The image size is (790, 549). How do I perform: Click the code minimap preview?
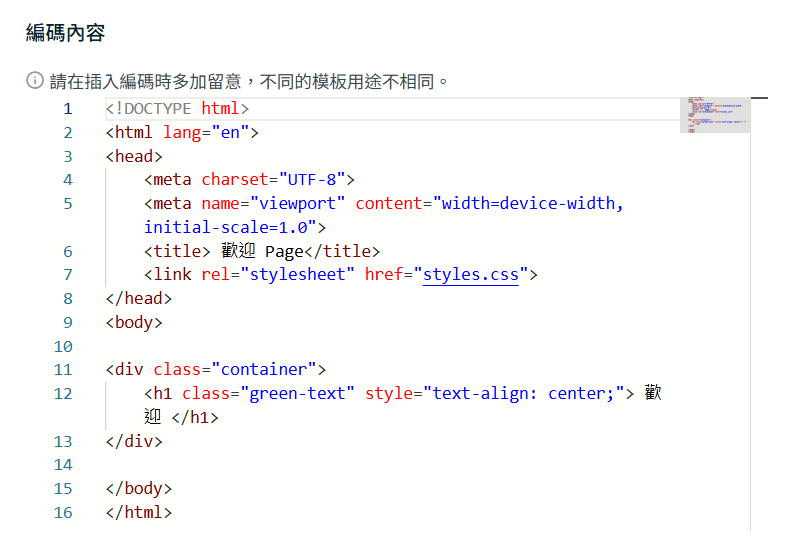(x=715, y=115)
